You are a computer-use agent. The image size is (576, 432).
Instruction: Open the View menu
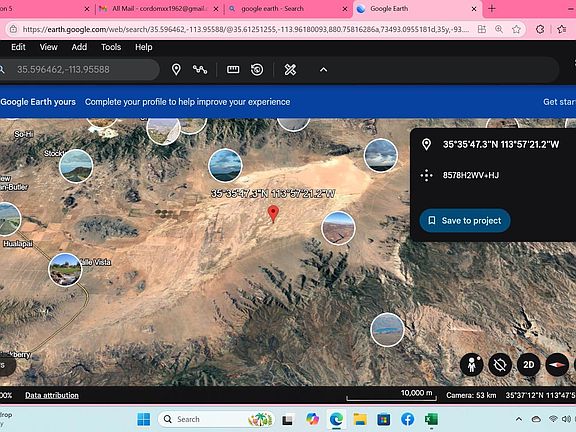coord(48,47)
